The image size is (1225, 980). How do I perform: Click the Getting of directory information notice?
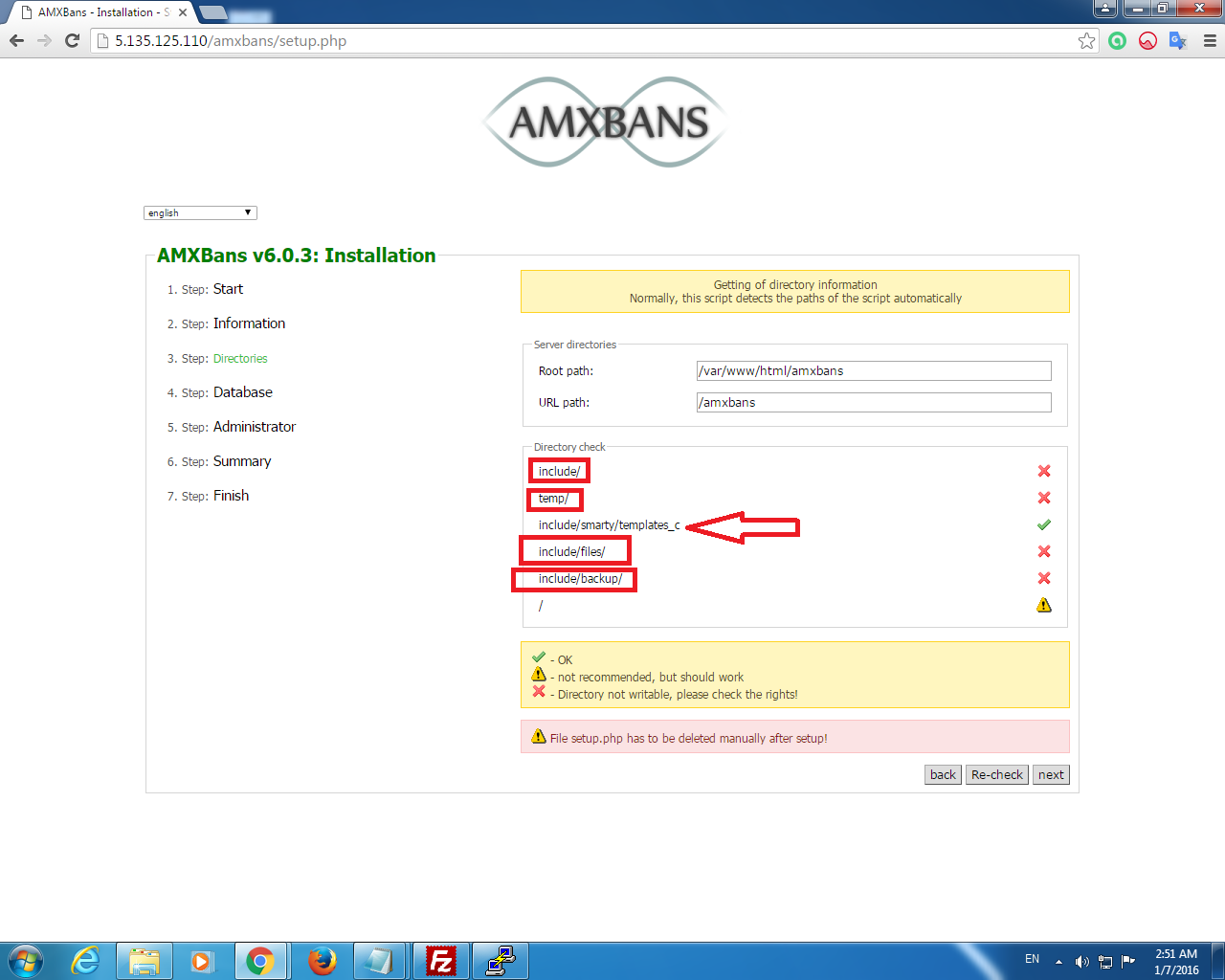(795, 292)
